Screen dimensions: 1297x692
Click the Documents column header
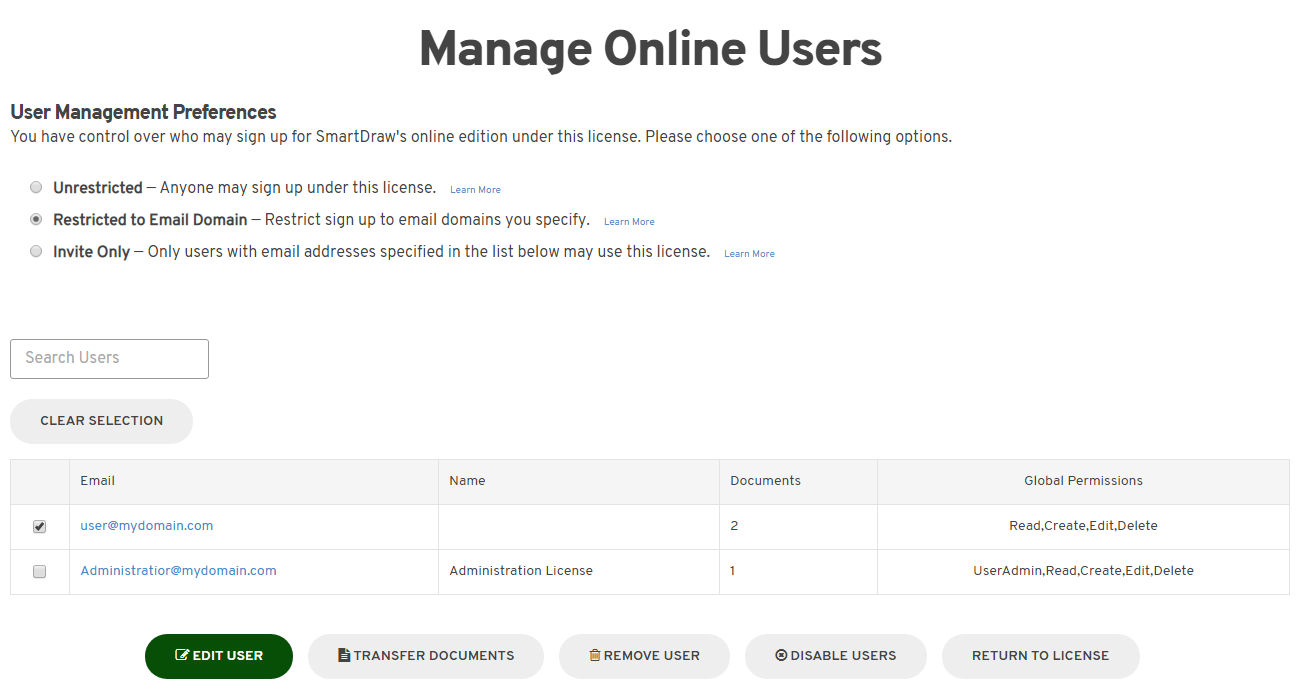[x=765, y=481]
